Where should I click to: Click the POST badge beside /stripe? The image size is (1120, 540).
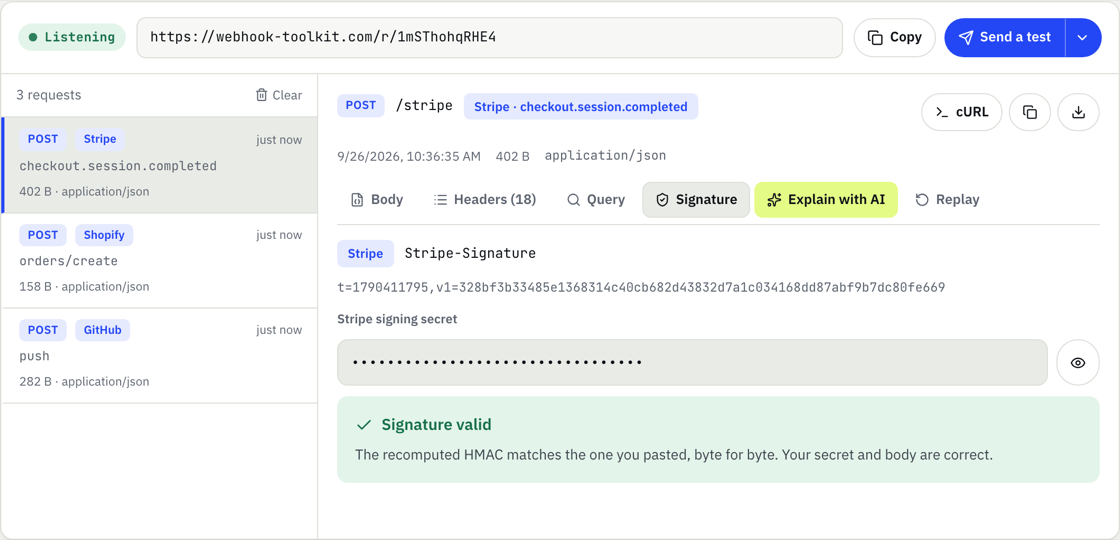[361, 106]
